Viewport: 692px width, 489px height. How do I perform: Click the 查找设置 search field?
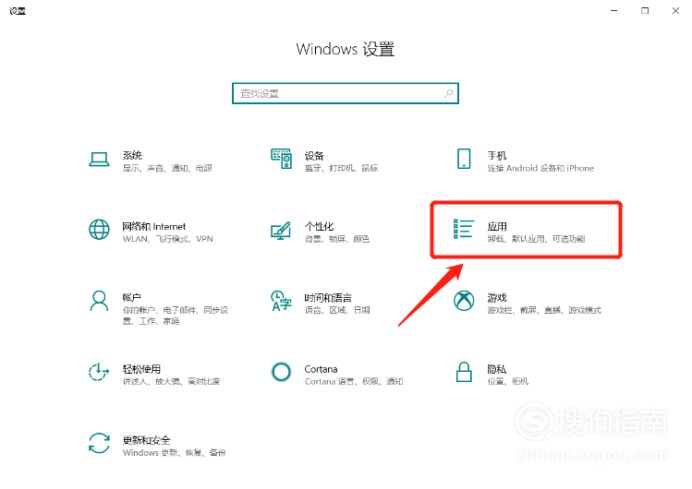coord(346,94)
